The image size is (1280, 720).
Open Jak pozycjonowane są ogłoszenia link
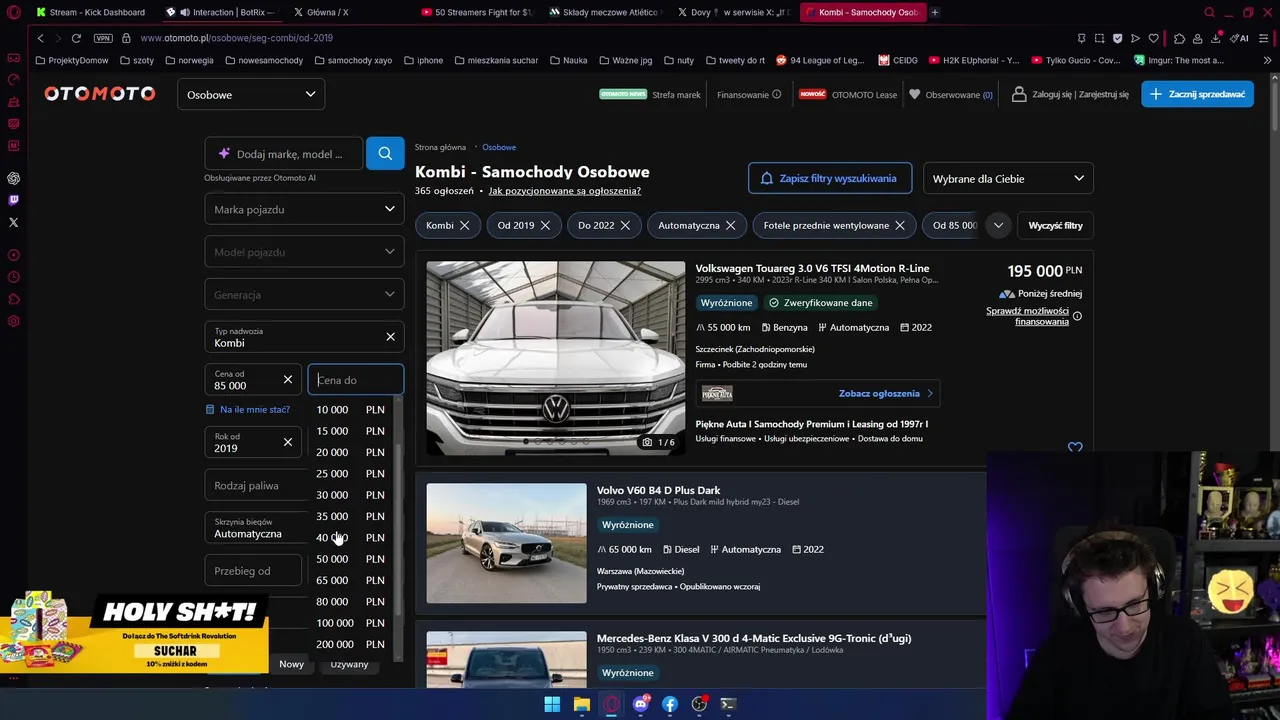(565, 191)
